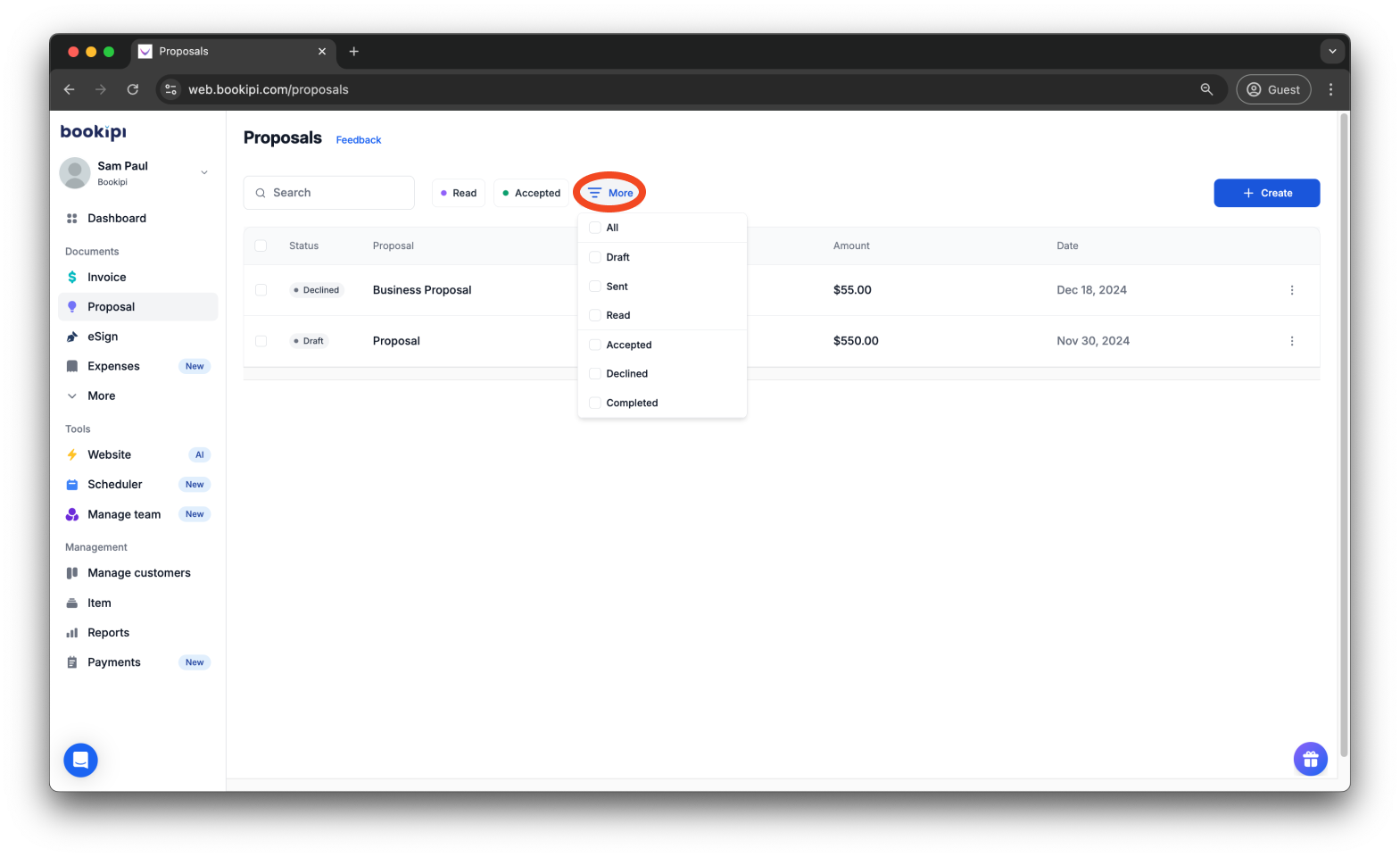Click the Manage customers icon
This screenshot has width=1400, height=857.
tap(72, 573)
